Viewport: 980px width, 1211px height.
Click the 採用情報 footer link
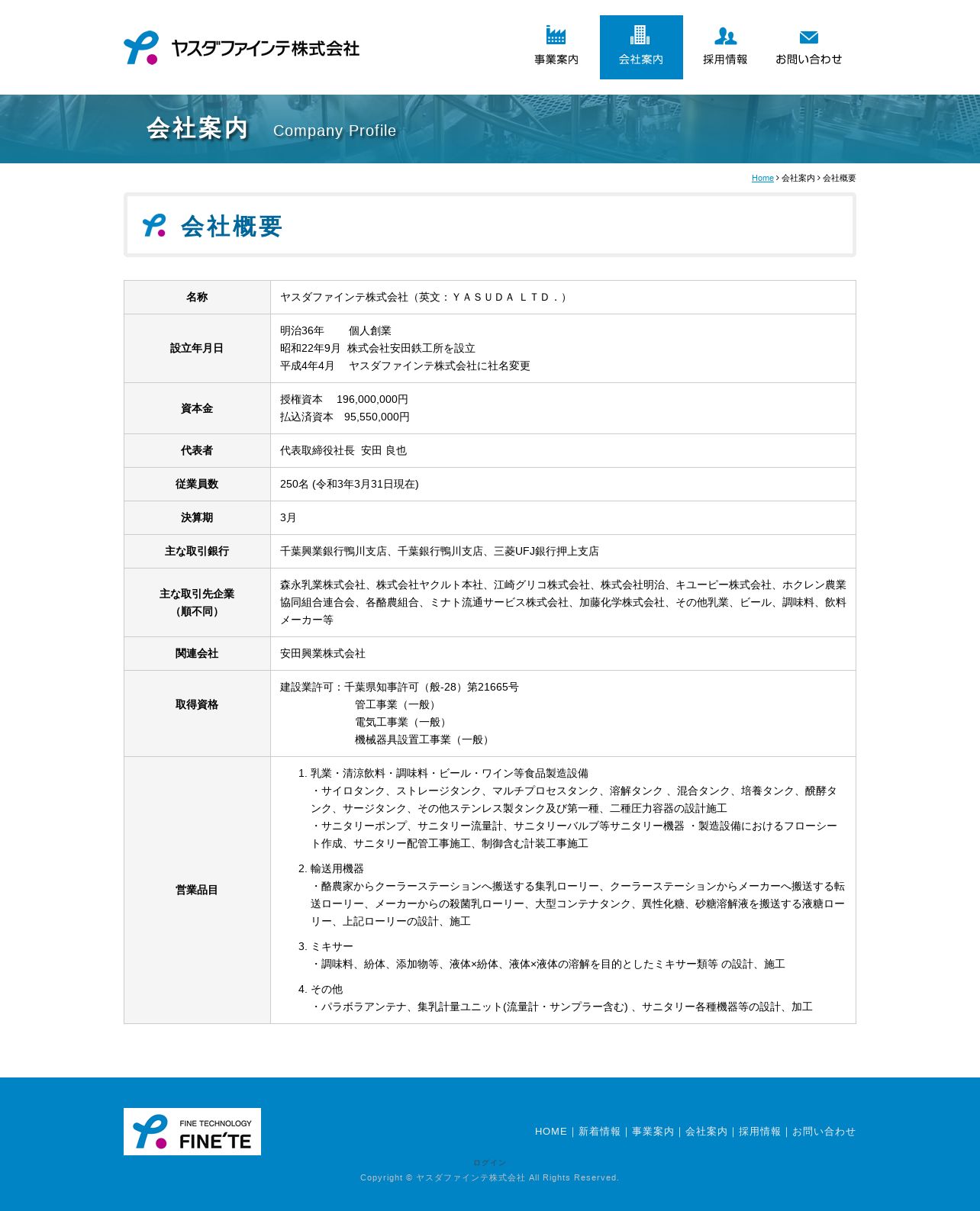click(x=760, y=1132)
